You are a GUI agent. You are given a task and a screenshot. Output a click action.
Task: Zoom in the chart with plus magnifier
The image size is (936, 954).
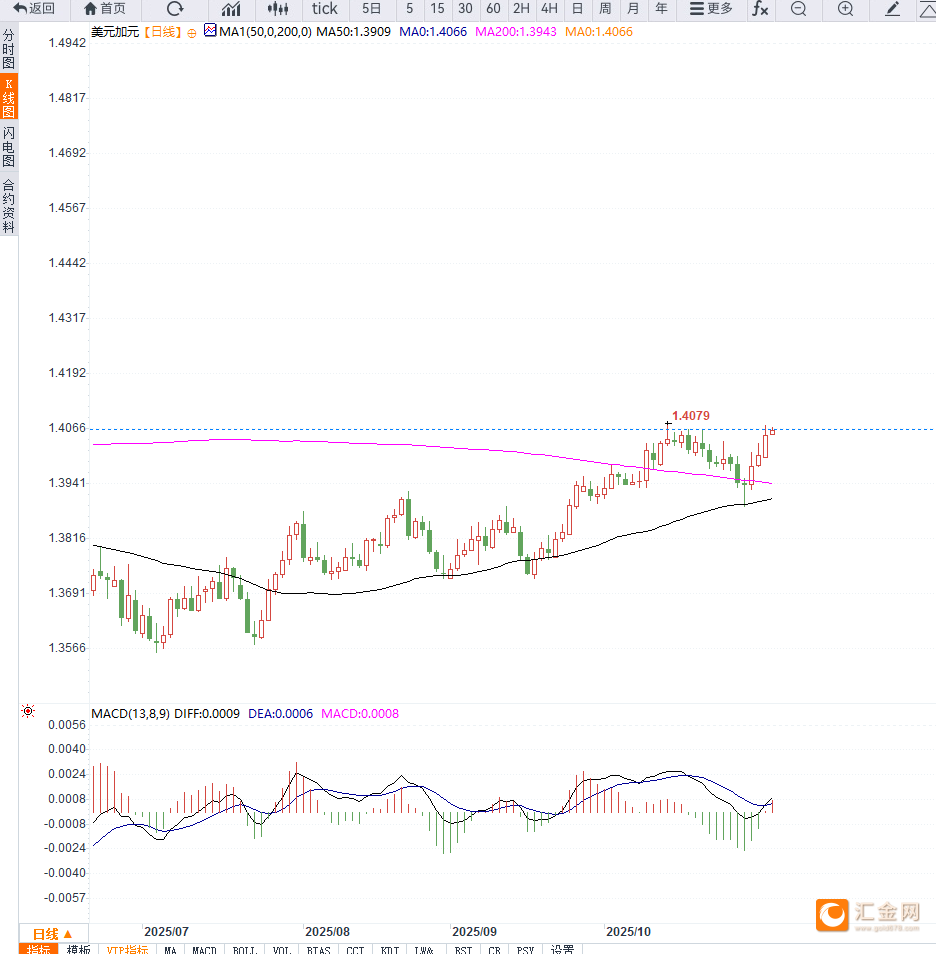click(x=845, y=9)
